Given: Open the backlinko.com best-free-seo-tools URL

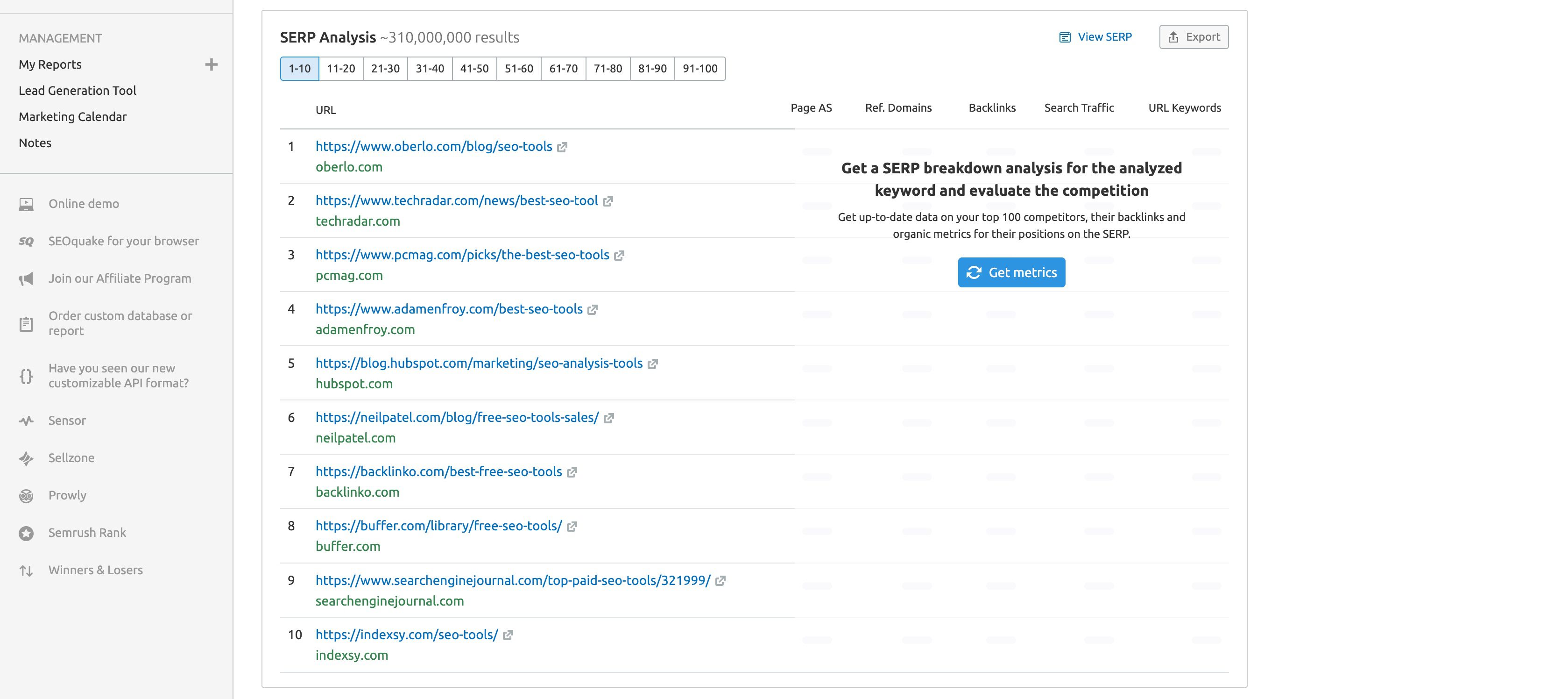Looking at the screenshot, I should pyautogui.click(x=438, y=472).
